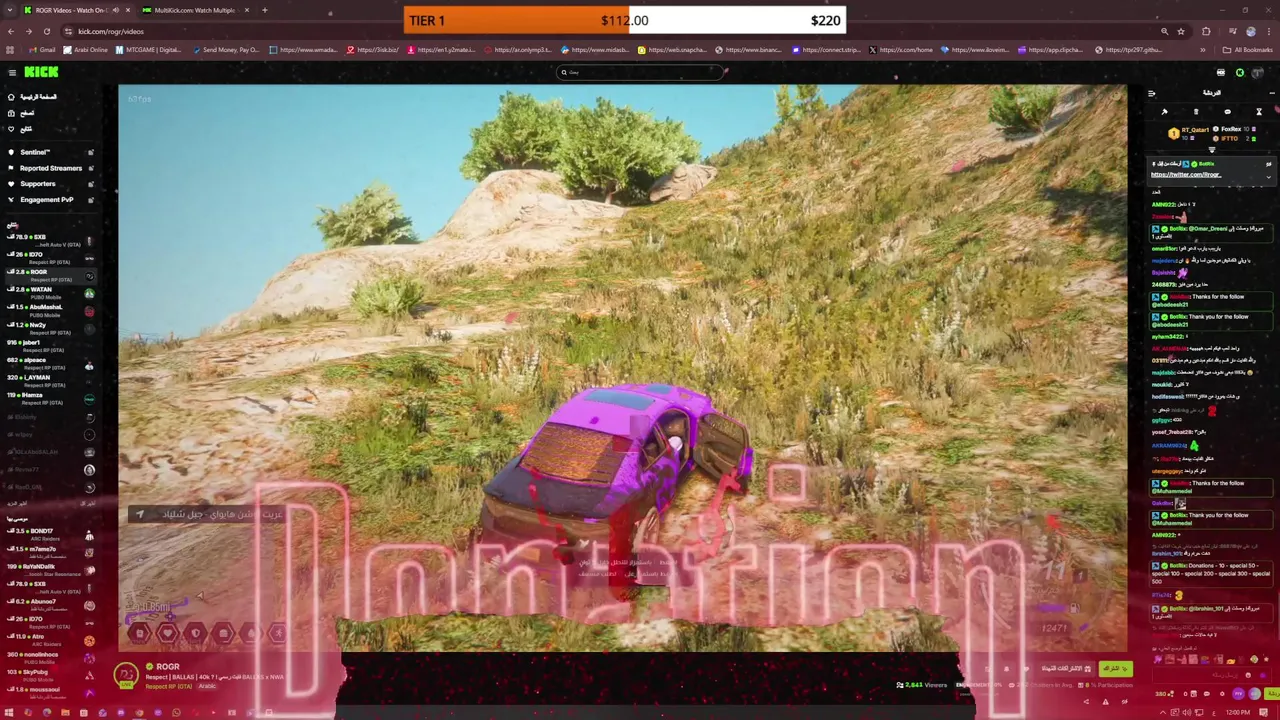Viewport: 1280px width, 720px height.
Task: Open the Arabi Online bookmark
Action: point(86,50)
